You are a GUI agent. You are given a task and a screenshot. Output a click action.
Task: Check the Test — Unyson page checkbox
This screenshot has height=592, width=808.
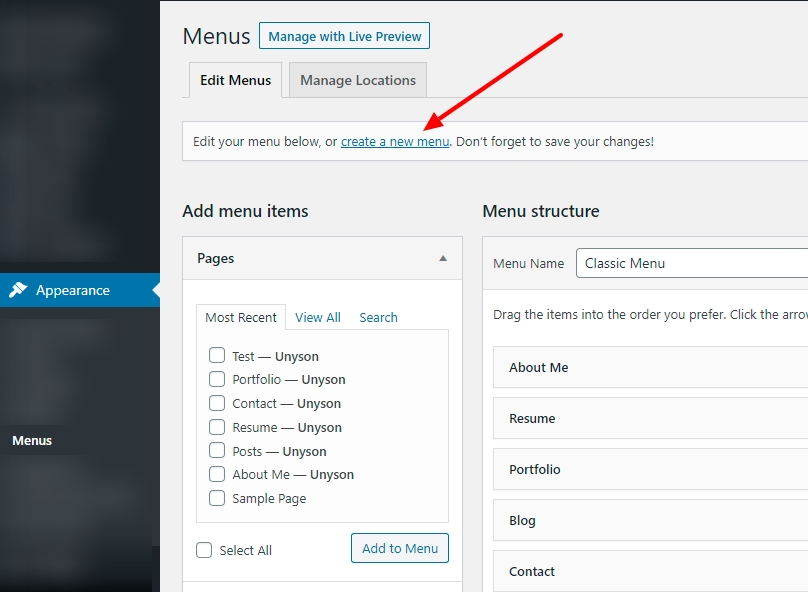click(217, 355)
